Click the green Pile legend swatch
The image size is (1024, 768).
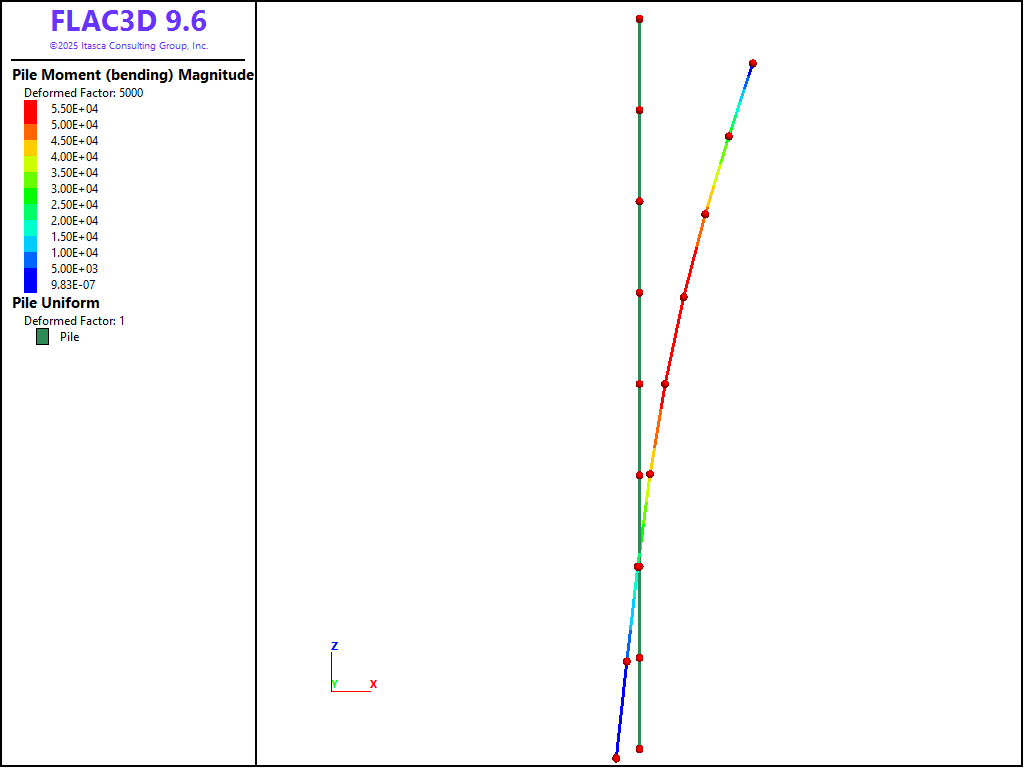point(43,337)
